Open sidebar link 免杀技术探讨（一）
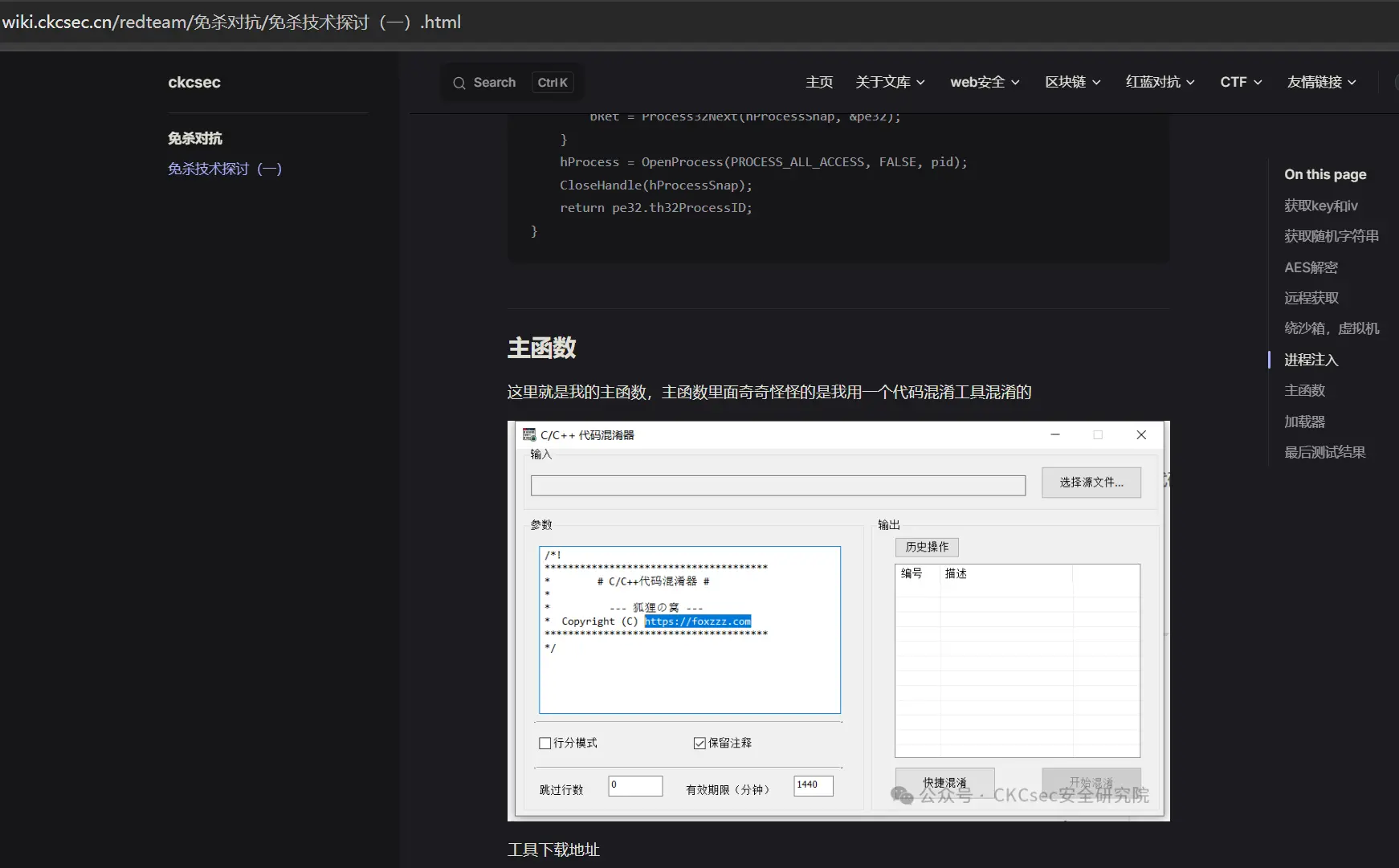The image size is (1399, 868). pyautogui.click(x=225, y=169)
